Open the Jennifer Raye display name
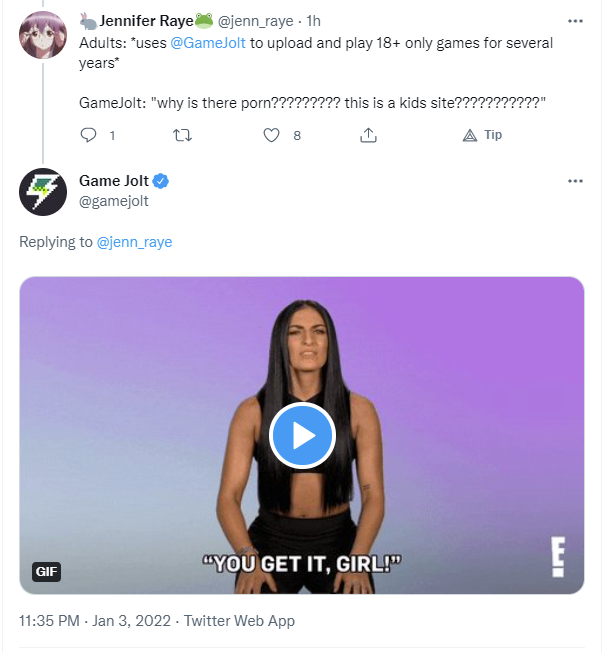The width and height of the screenshot is (604, 653). click(145, 20)
